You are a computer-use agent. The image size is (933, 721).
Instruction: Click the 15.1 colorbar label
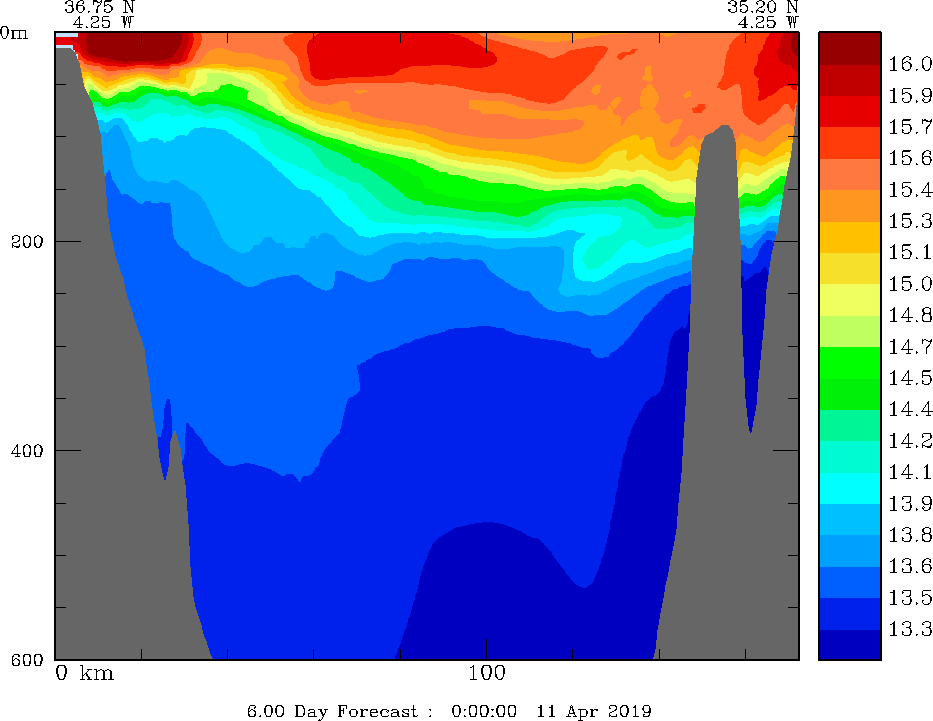pos(910,253)
